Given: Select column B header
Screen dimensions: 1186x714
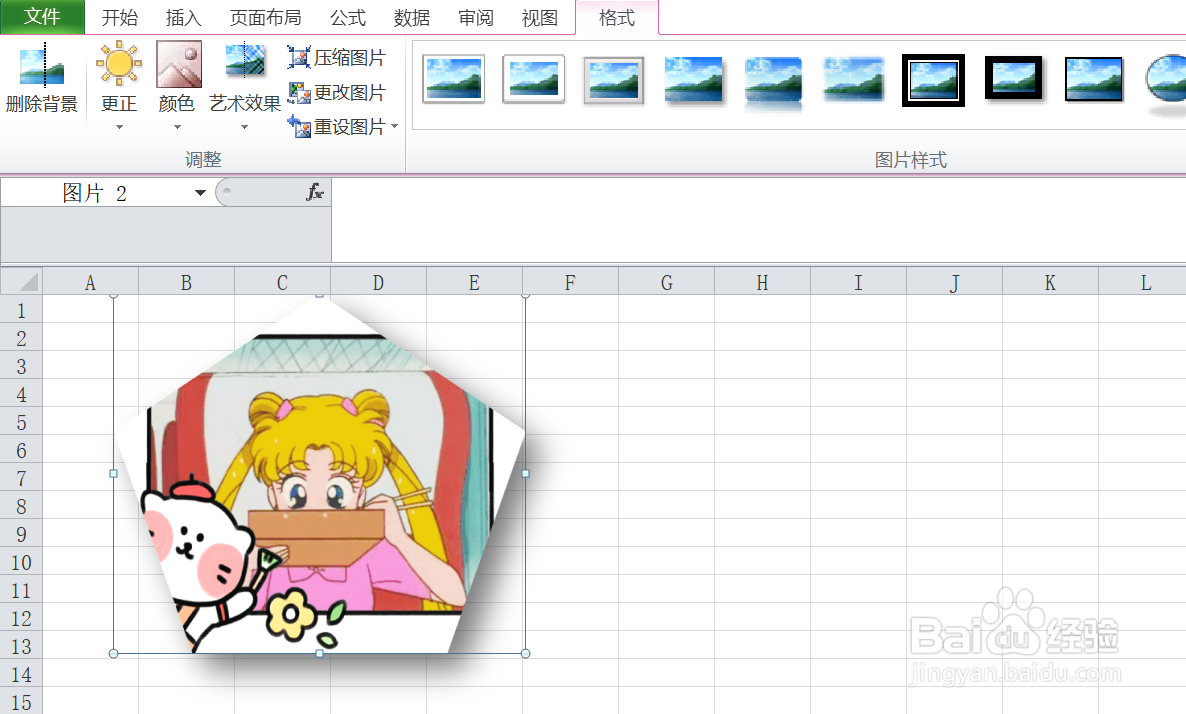Looking at the screenshot, I should pos(186,283).
